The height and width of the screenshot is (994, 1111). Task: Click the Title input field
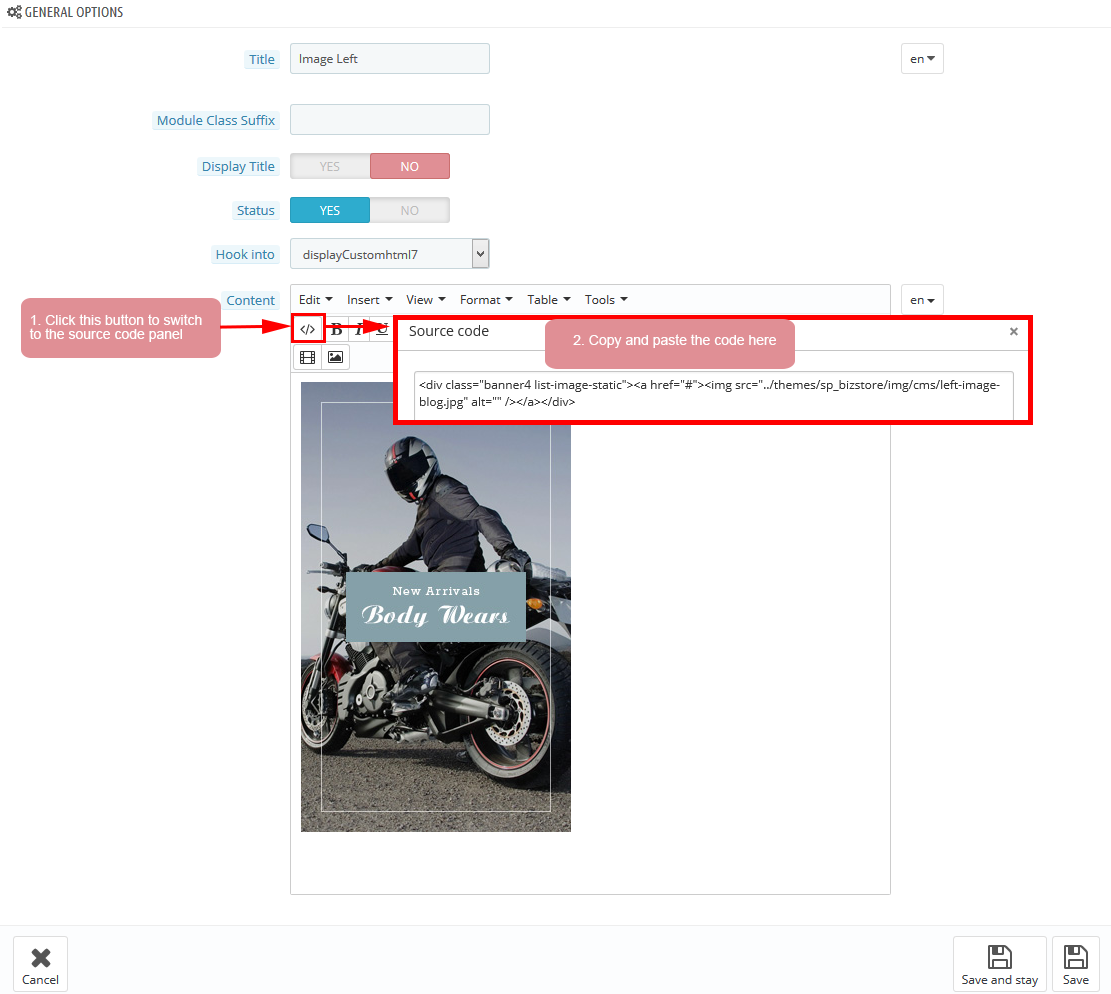[x=390, y=59]
